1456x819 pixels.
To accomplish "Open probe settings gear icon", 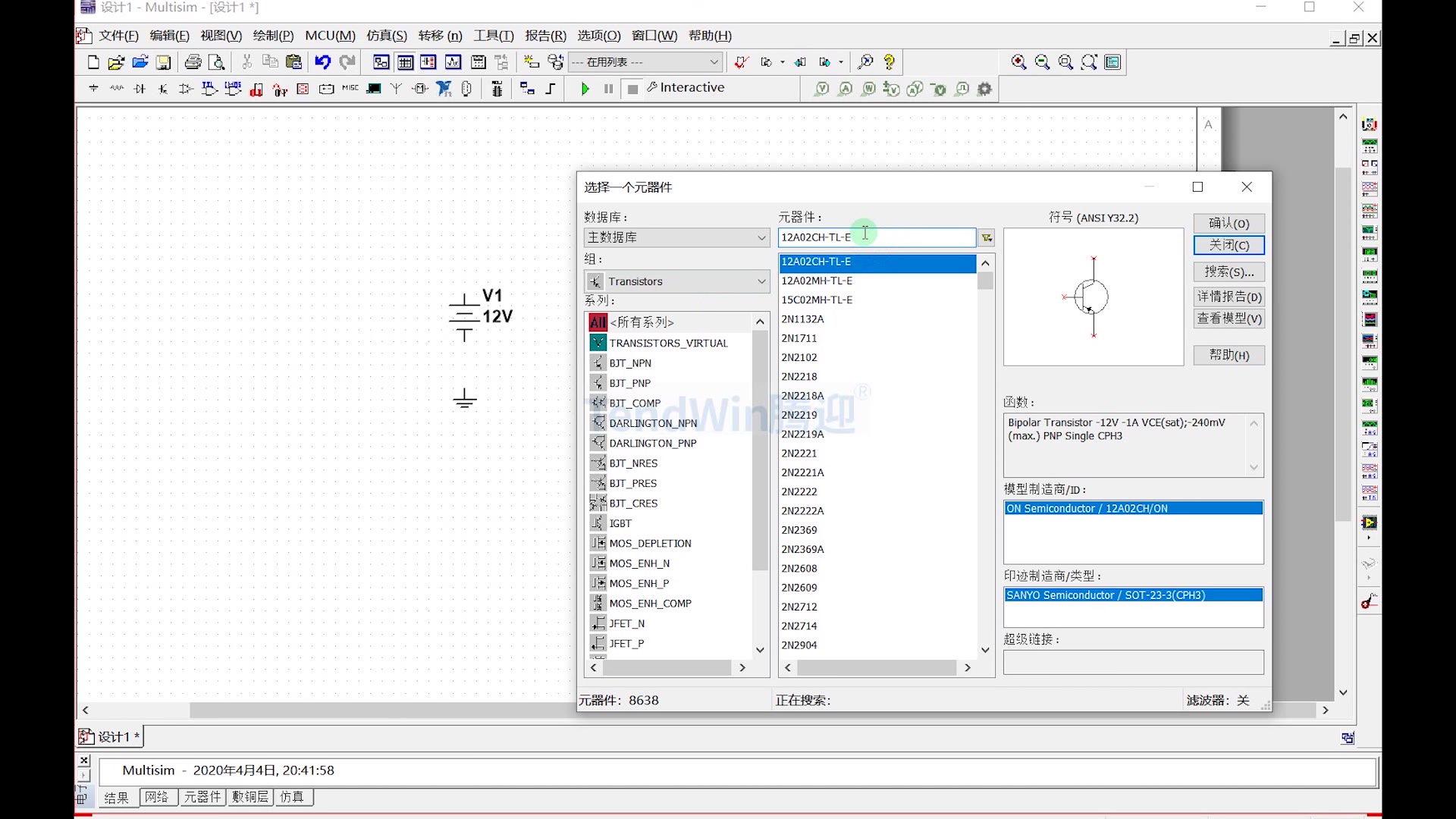I will (x=985, y=89).
